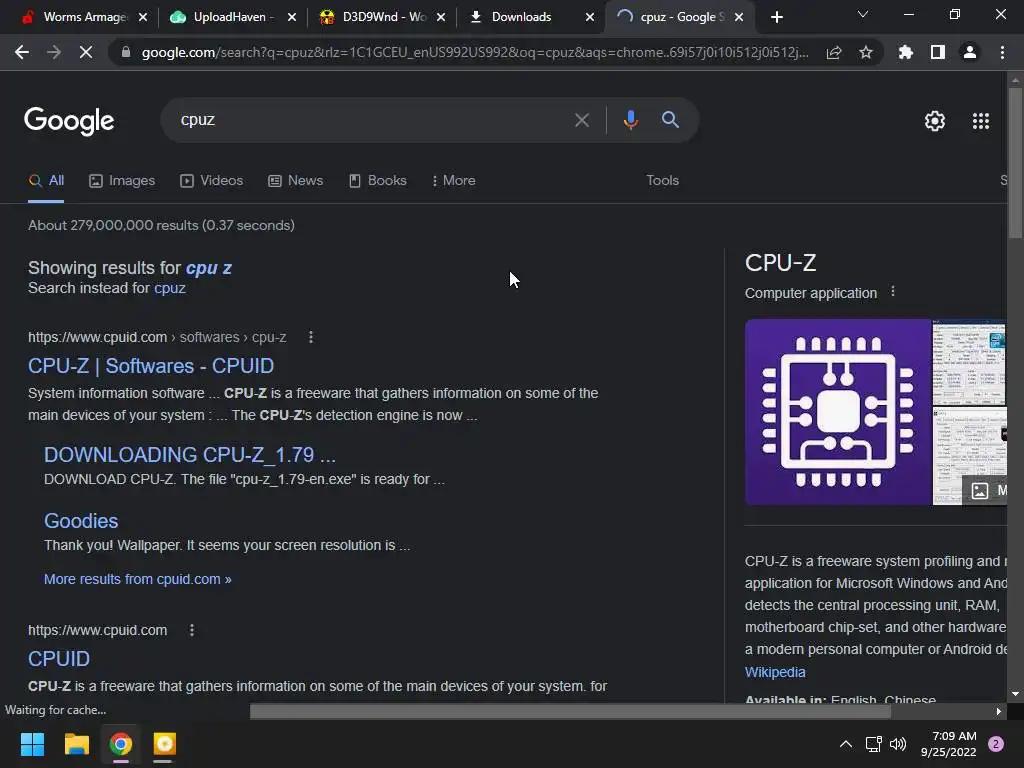Viewport: 1024px width, 768px height.
Task: Click the yellow app taskbar icon
Action: [165, 744]
